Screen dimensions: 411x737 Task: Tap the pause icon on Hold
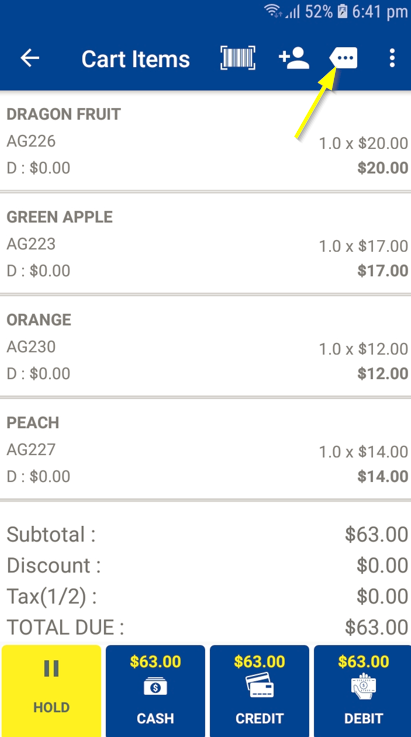click(x=51, y=668)
